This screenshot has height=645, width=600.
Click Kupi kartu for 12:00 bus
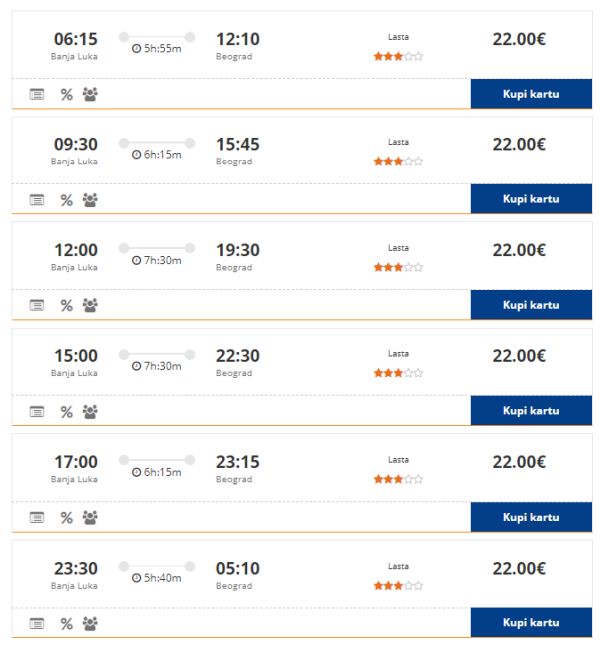531,305
